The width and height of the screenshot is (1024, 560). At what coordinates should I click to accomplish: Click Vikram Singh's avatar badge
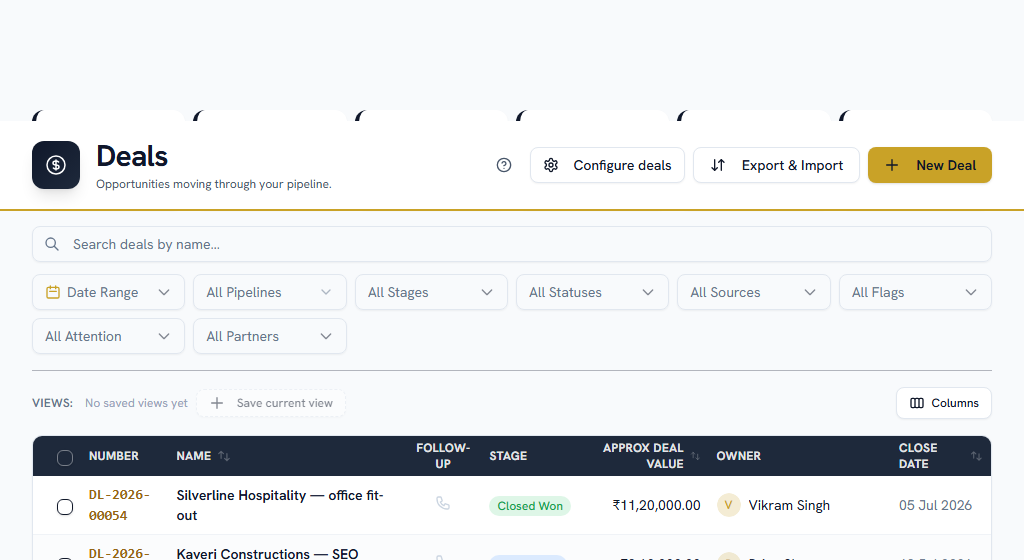click(728, 505)
